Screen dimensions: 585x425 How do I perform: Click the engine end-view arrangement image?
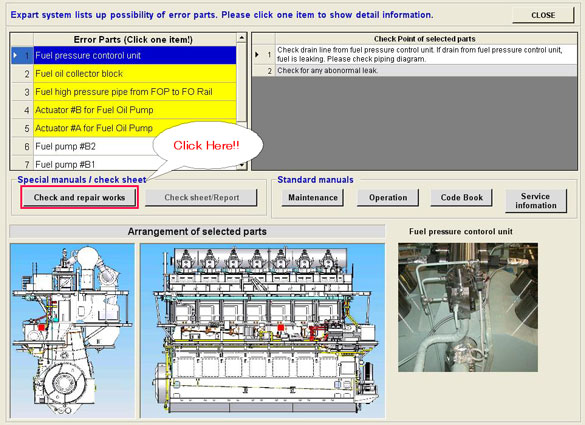click(x=72, y=331)
